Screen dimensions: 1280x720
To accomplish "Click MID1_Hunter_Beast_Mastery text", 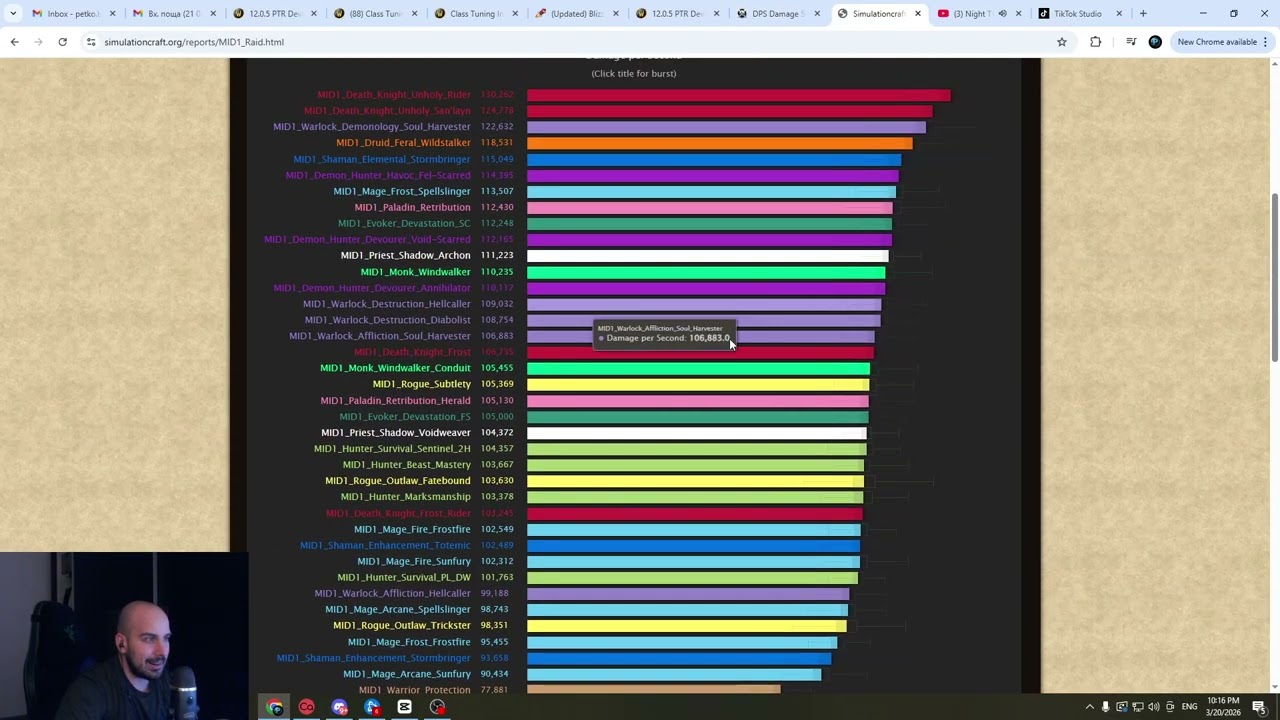I will coord(407,465).
